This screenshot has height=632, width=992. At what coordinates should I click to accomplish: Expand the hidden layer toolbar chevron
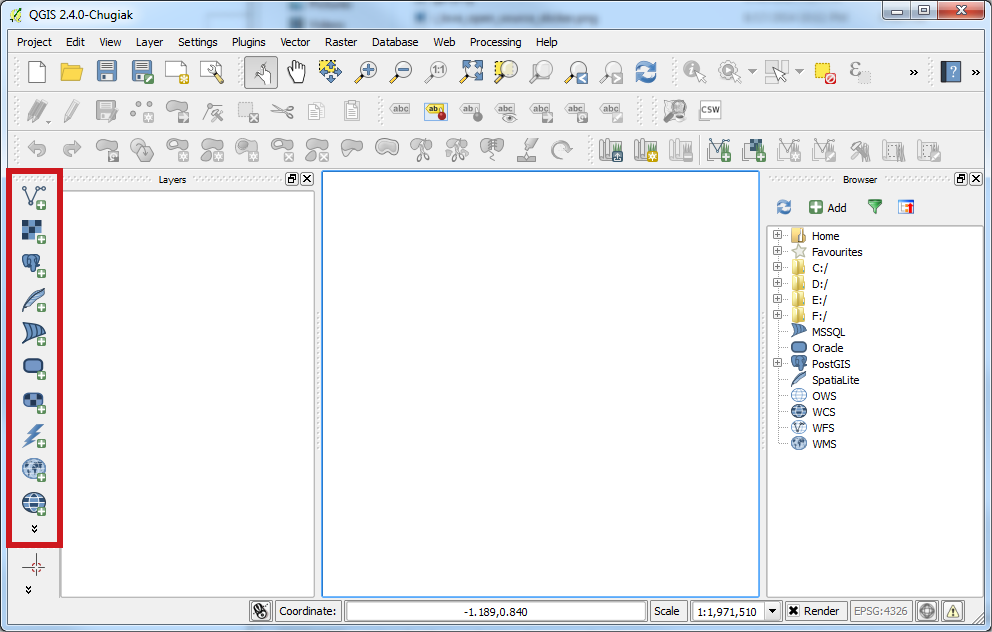34,528
